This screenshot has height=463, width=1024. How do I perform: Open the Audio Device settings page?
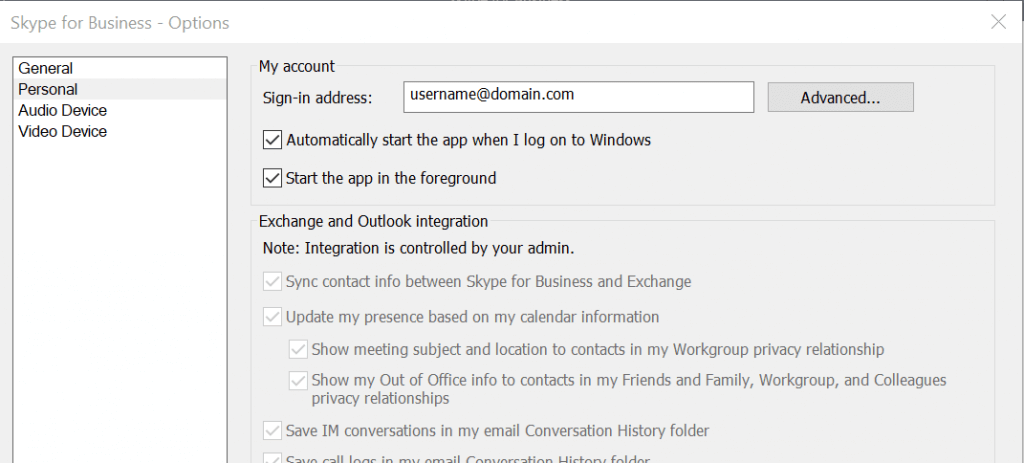click(x=62, y=110)
